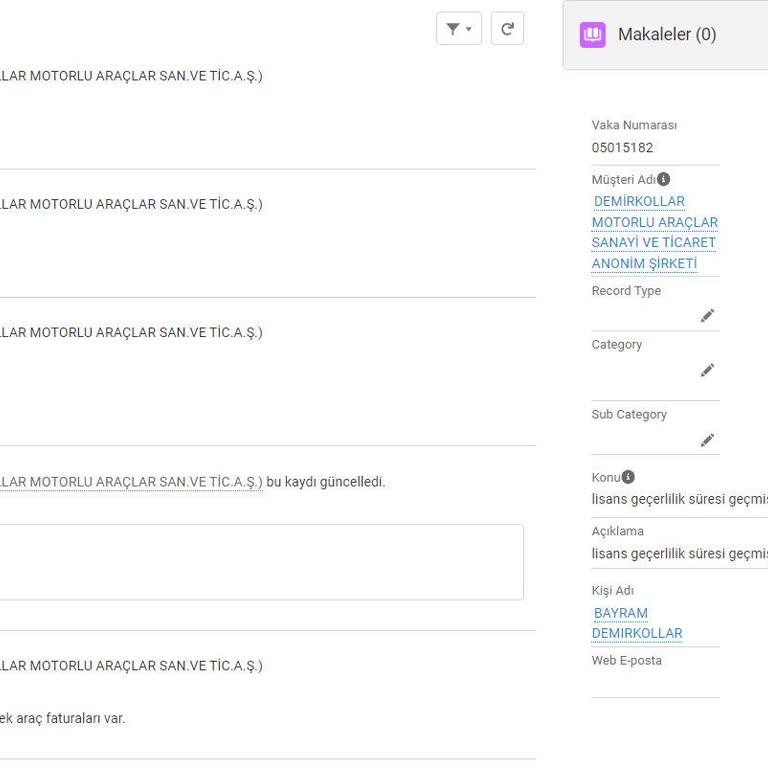Screen dimensions: 768x768
Task: Click the Açıklama value text
Action: click(680, 553)
